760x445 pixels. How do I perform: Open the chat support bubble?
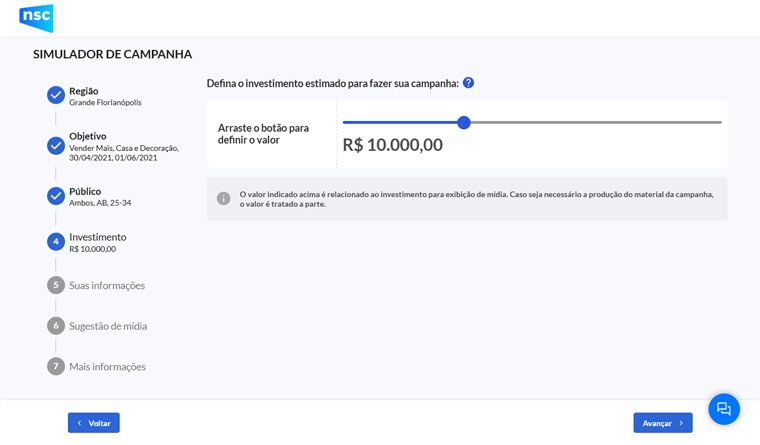click(724, 409)
